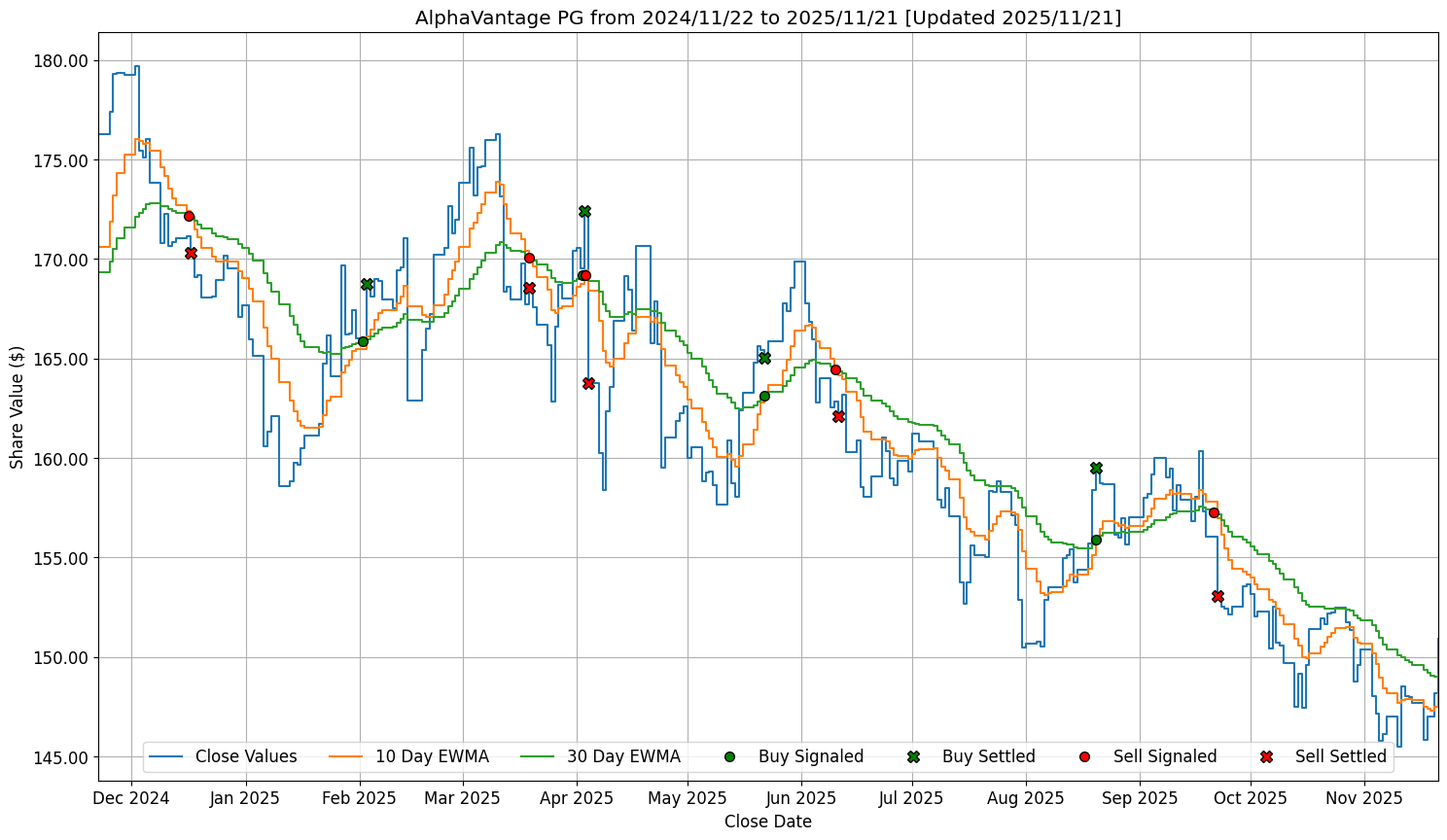Click the Sell Settled marker near 164 in April
The image size is (1447, 840).
click(588, 383)
